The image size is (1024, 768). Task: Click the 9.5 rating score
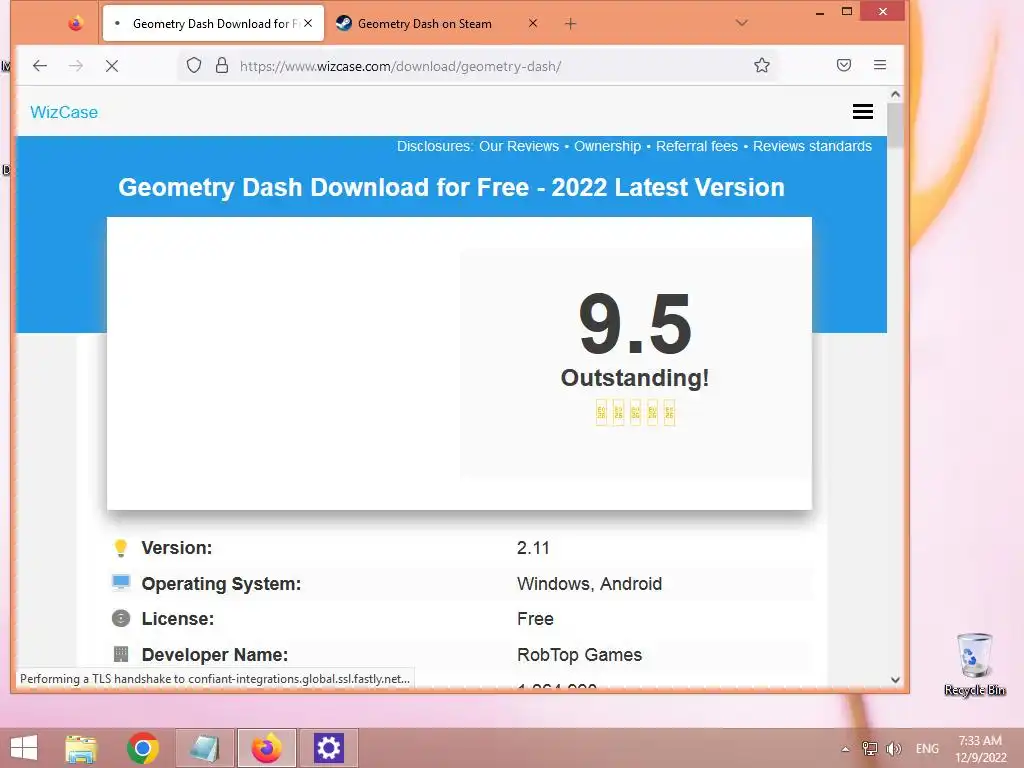click(635, 325)
